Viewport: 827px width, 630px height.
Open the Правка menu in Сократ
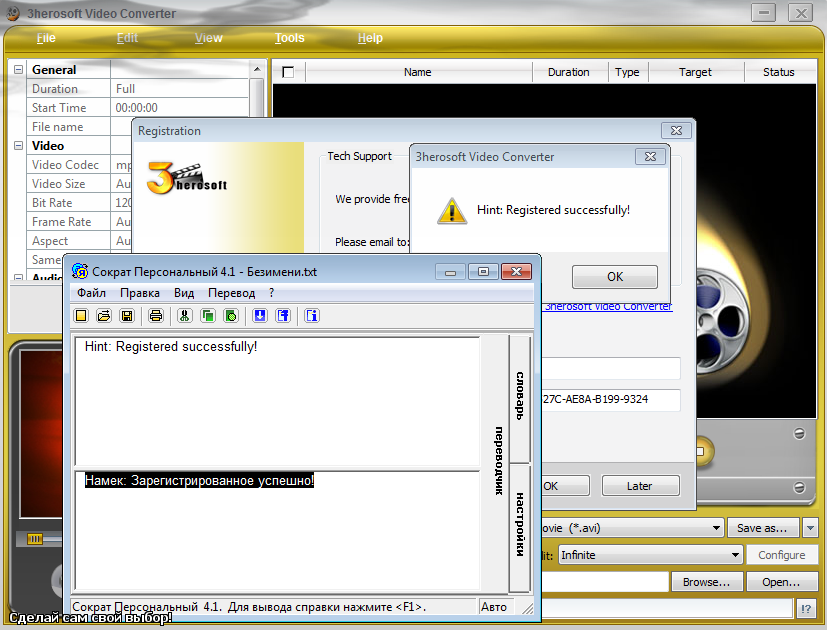[x=140, y=293]
